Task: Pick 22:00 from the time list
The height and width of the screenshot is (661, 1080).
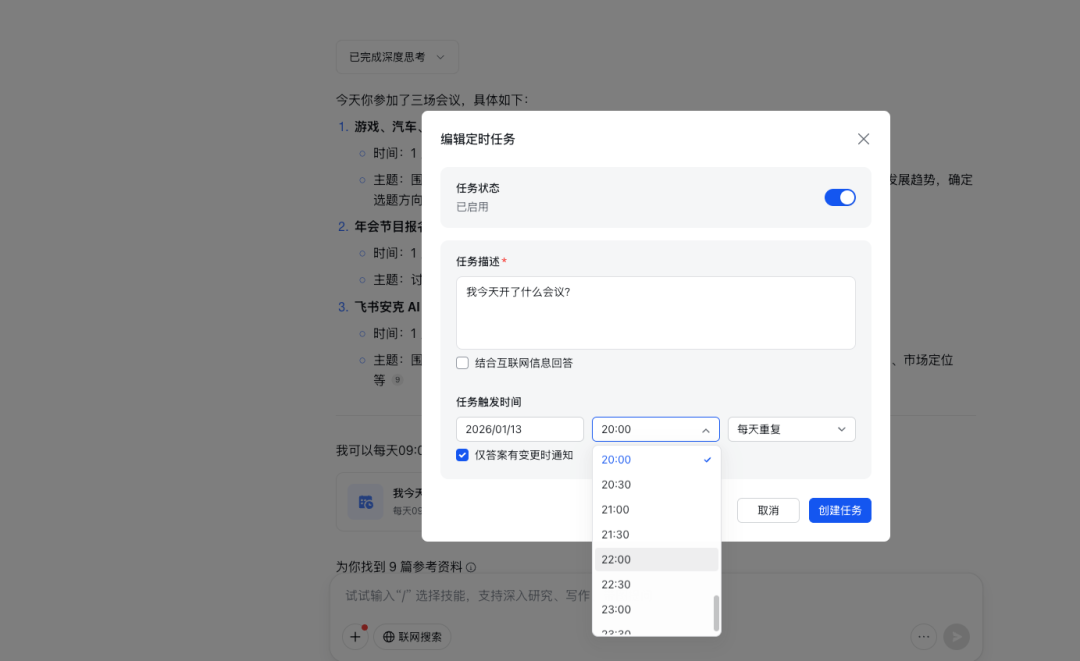Action: pyautogui.click(x=656, y=559)
